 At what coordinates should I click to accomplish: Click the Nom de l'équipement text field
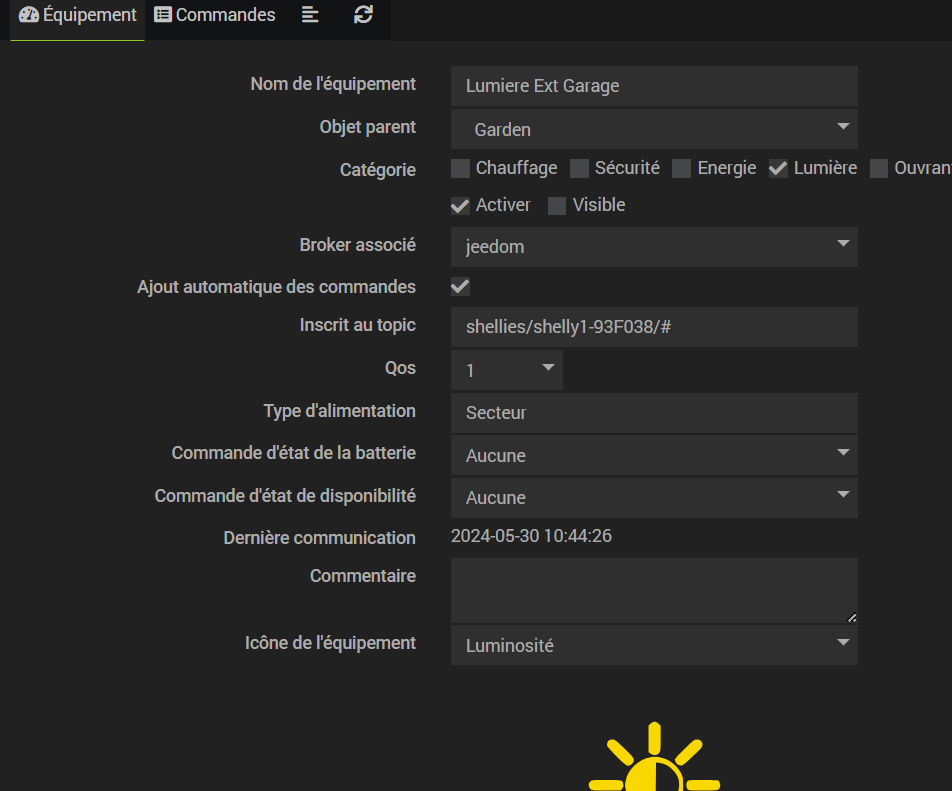pos(654,86)
